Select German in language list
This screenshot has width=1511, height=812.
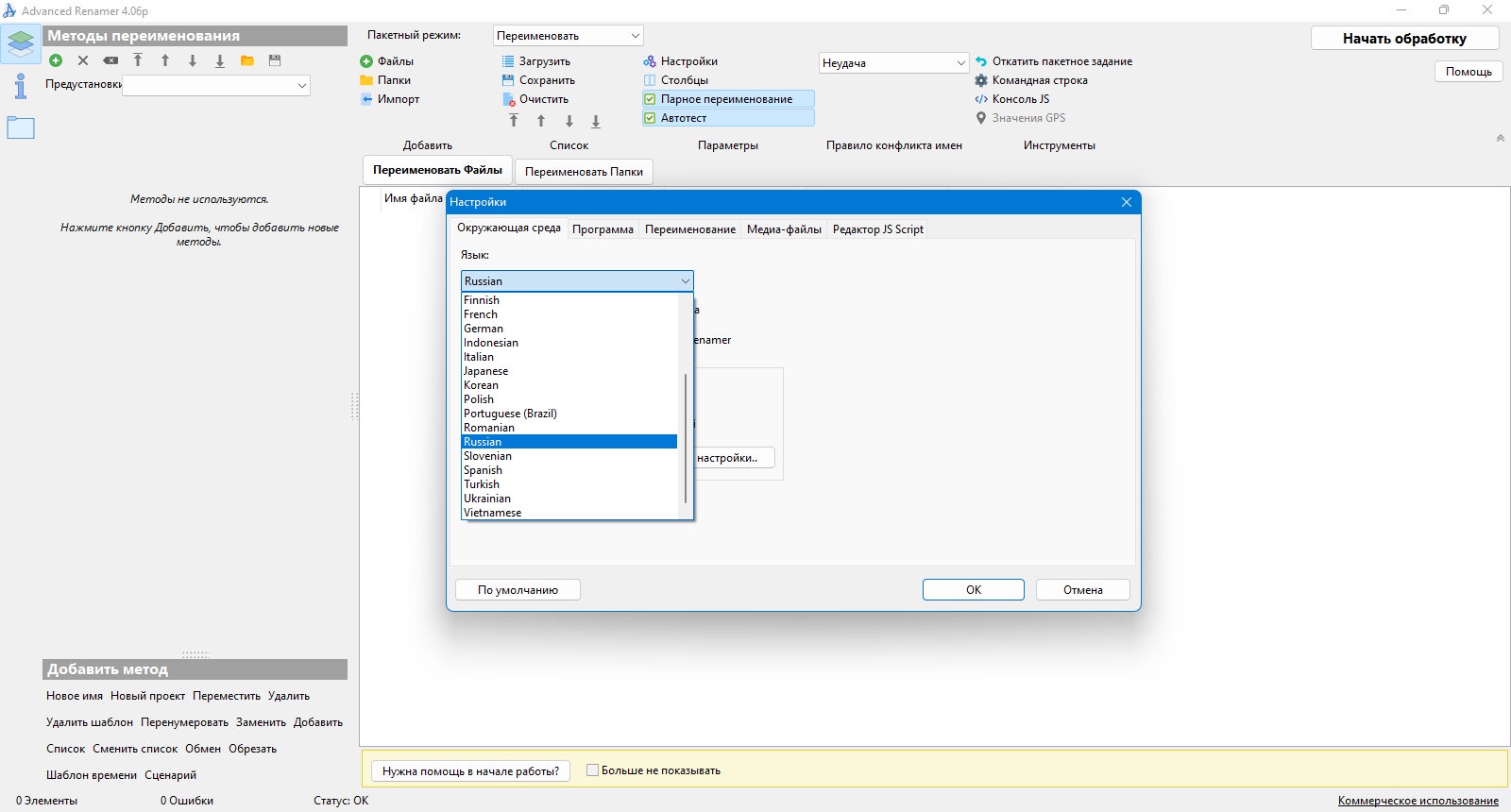coord(569,329)
